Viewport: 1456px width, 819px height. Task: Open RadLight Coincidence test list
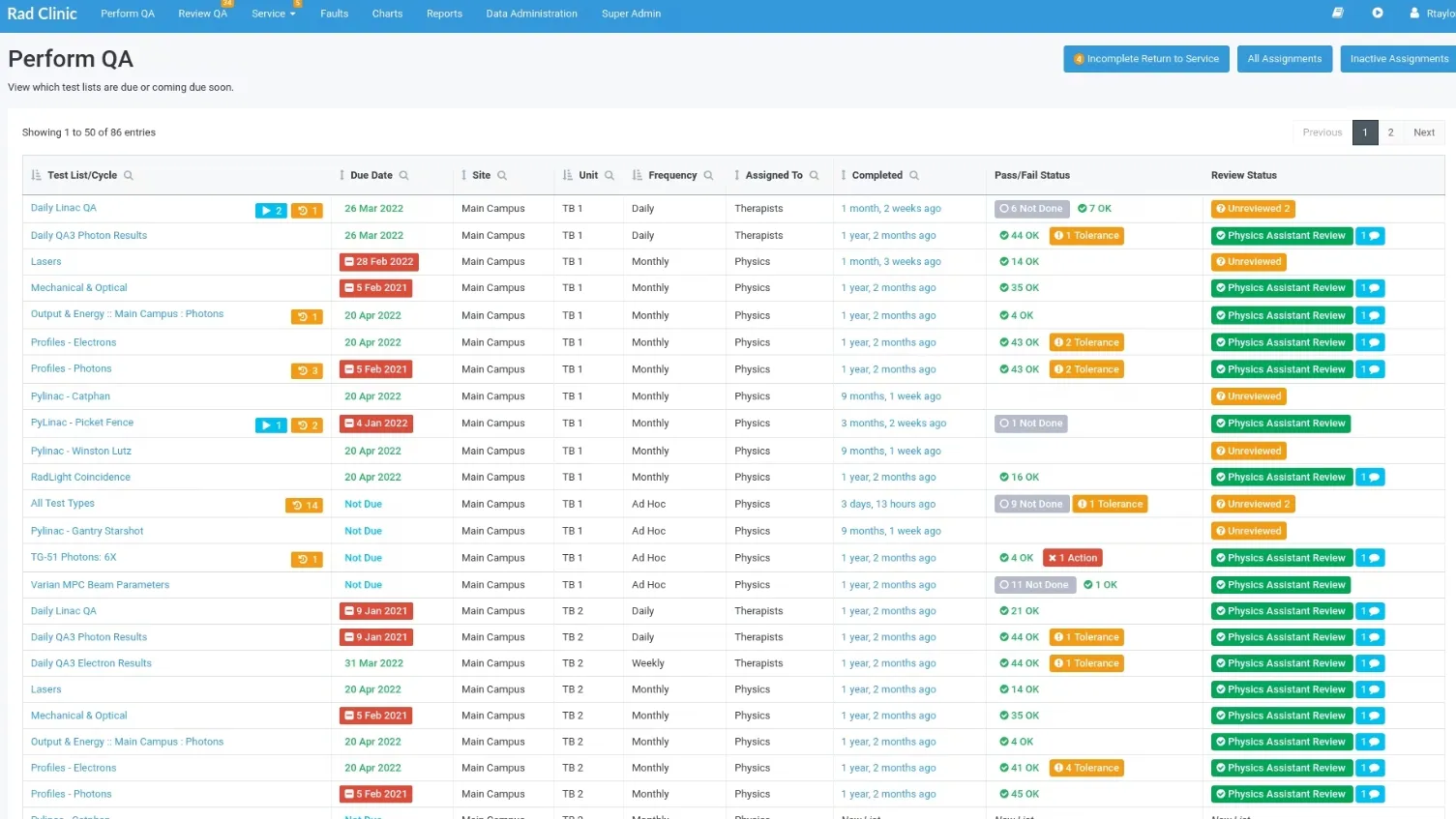80,477
